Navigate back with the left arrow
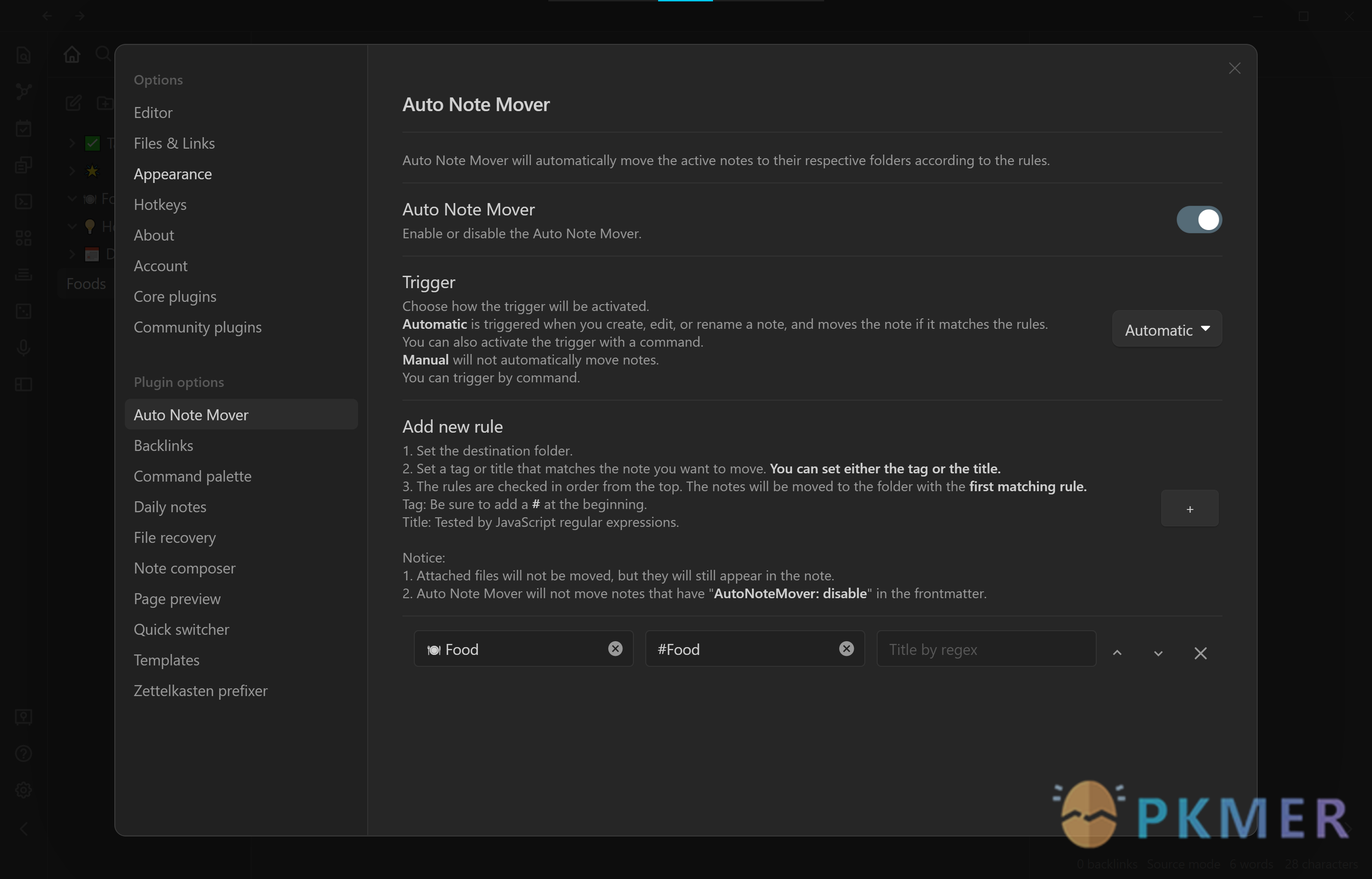Image resolution: width=1372 pixels, height=879 pixels. (x=48, y=16)
